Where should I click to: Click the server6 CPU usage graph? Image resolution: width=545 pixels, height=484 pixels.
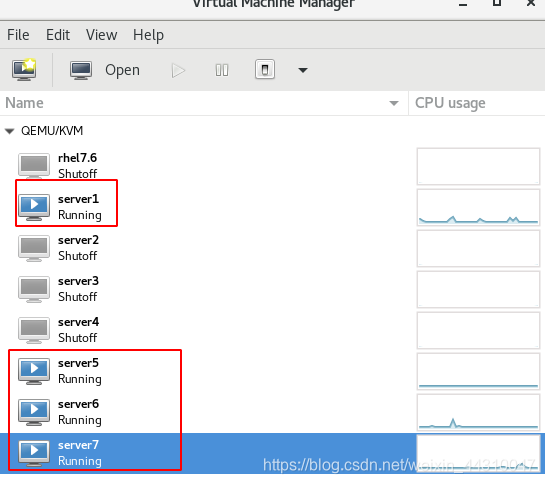click(478, 413)
